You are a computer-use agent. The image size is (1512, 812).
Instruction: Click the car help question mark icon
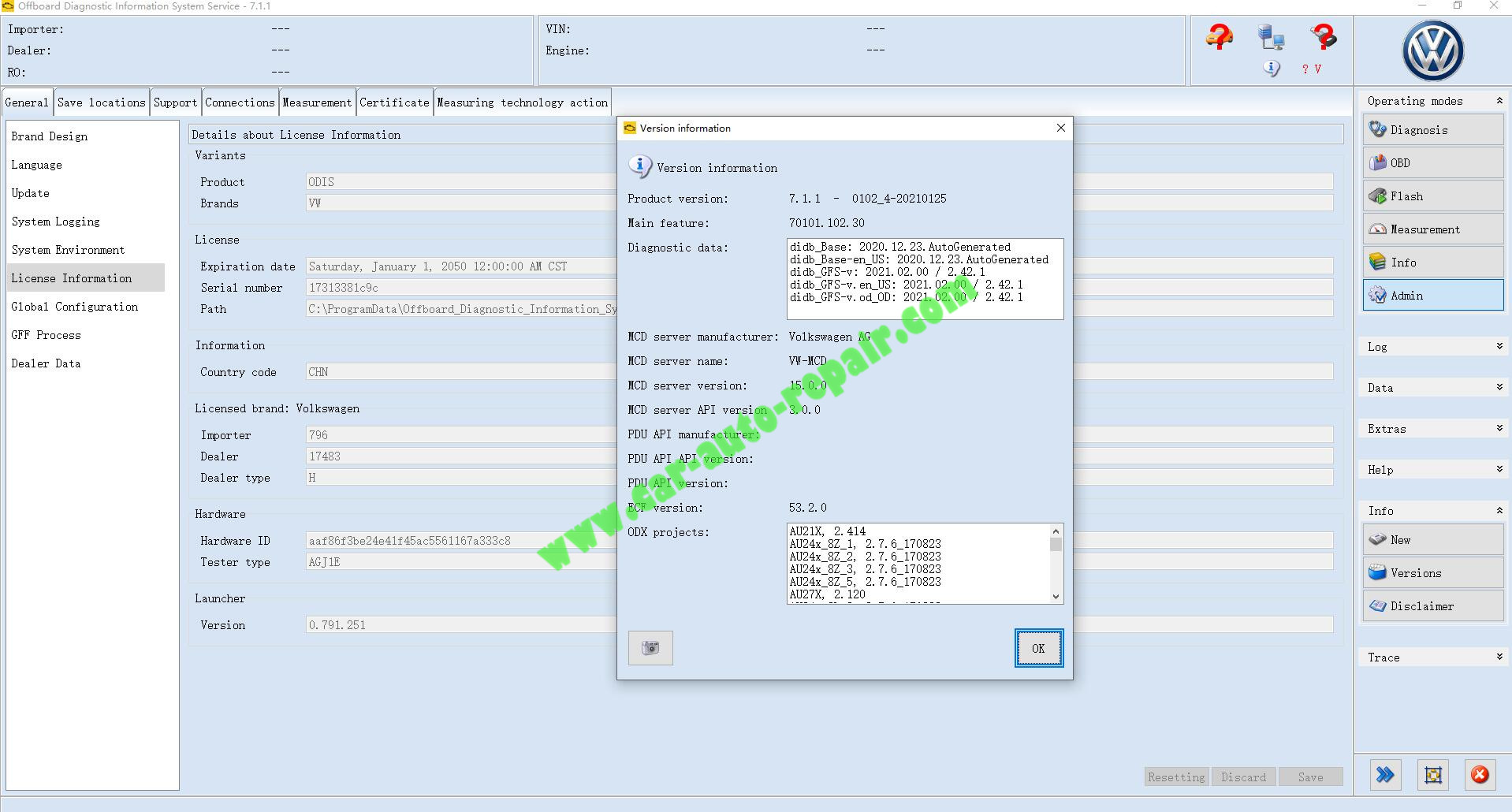pos(1219,37)
